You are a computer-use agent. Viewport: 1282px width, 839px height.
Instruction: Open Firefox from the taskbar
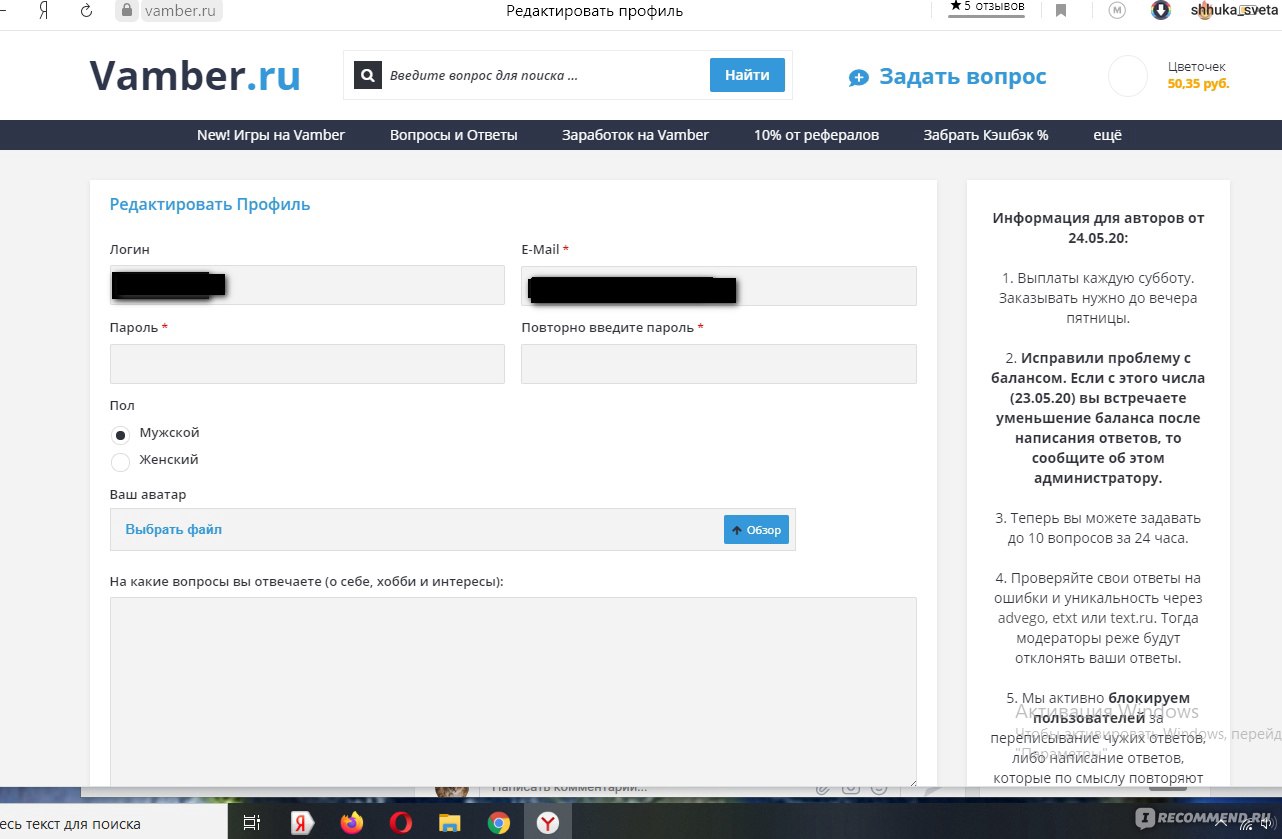tap(352, 823)
